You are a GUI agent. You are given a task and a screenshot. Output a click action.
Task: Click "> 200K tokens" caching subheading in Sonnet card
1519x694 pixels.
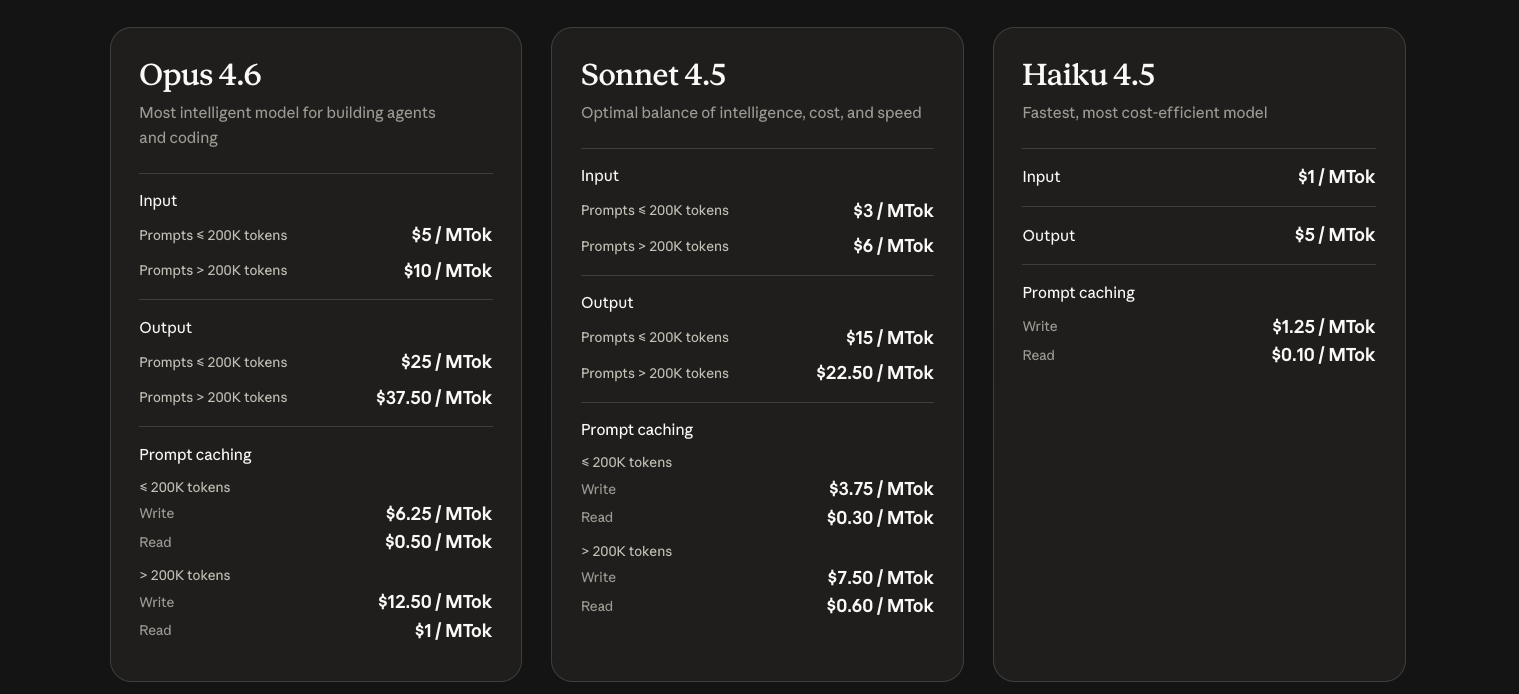[626, 552]
